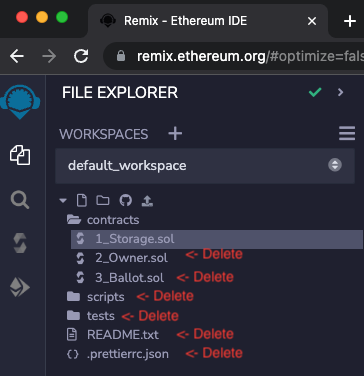This screenshot has height=376, width=364.
Task: Click the WORKSPACES label
Action: pos(104,134)
